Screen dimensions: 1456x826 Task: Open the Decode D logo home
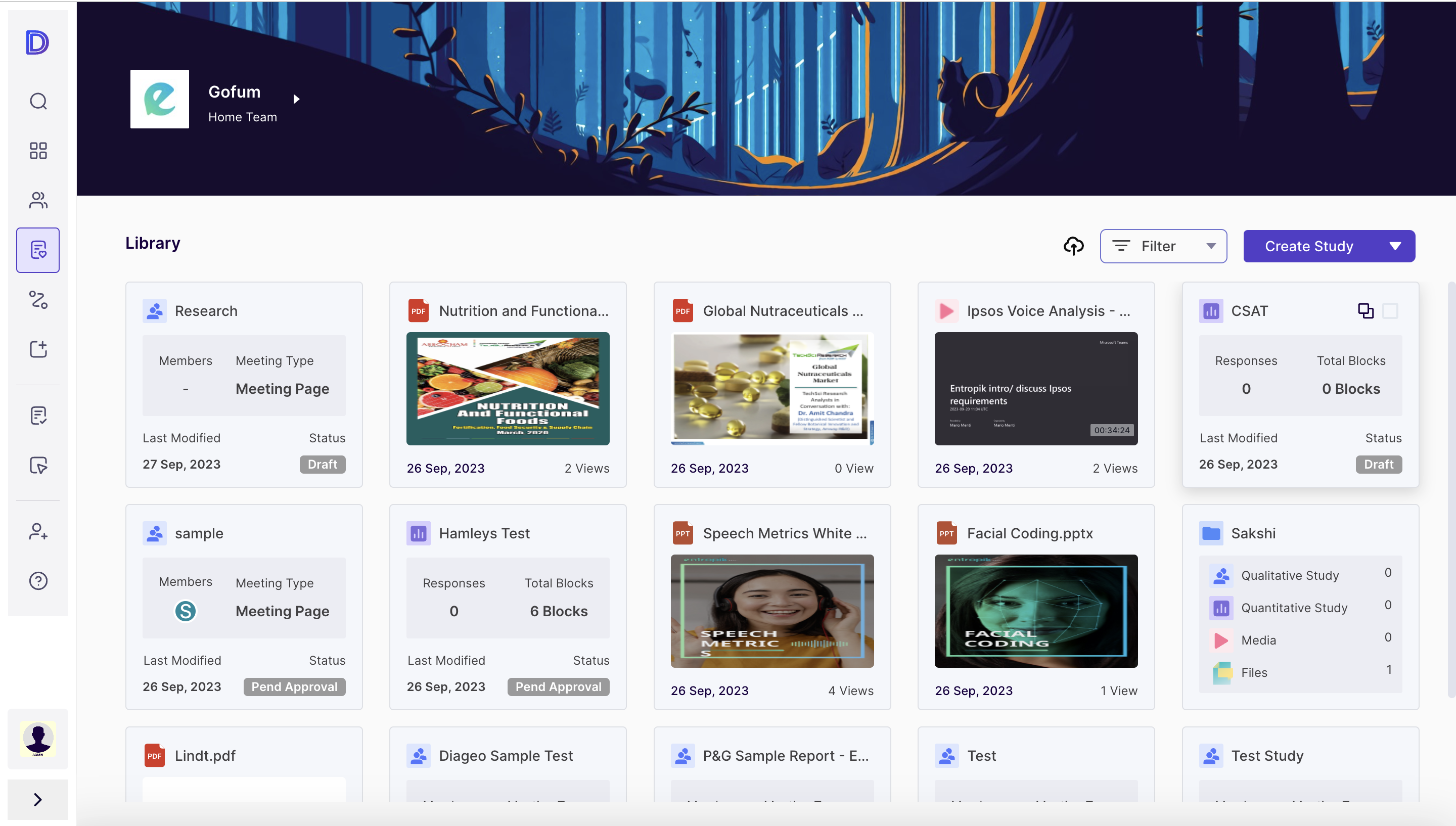[37, 42]
